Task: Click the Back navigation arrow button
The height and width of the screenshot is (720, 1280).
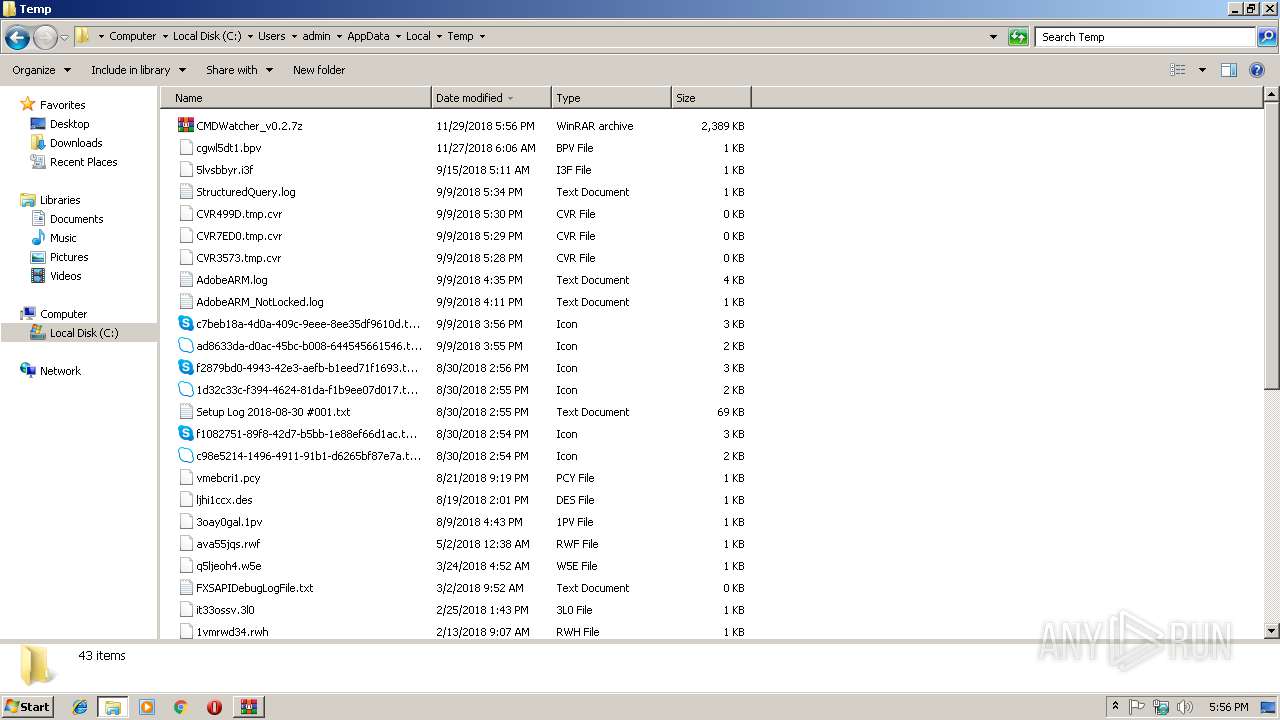Action: [17, 37]
